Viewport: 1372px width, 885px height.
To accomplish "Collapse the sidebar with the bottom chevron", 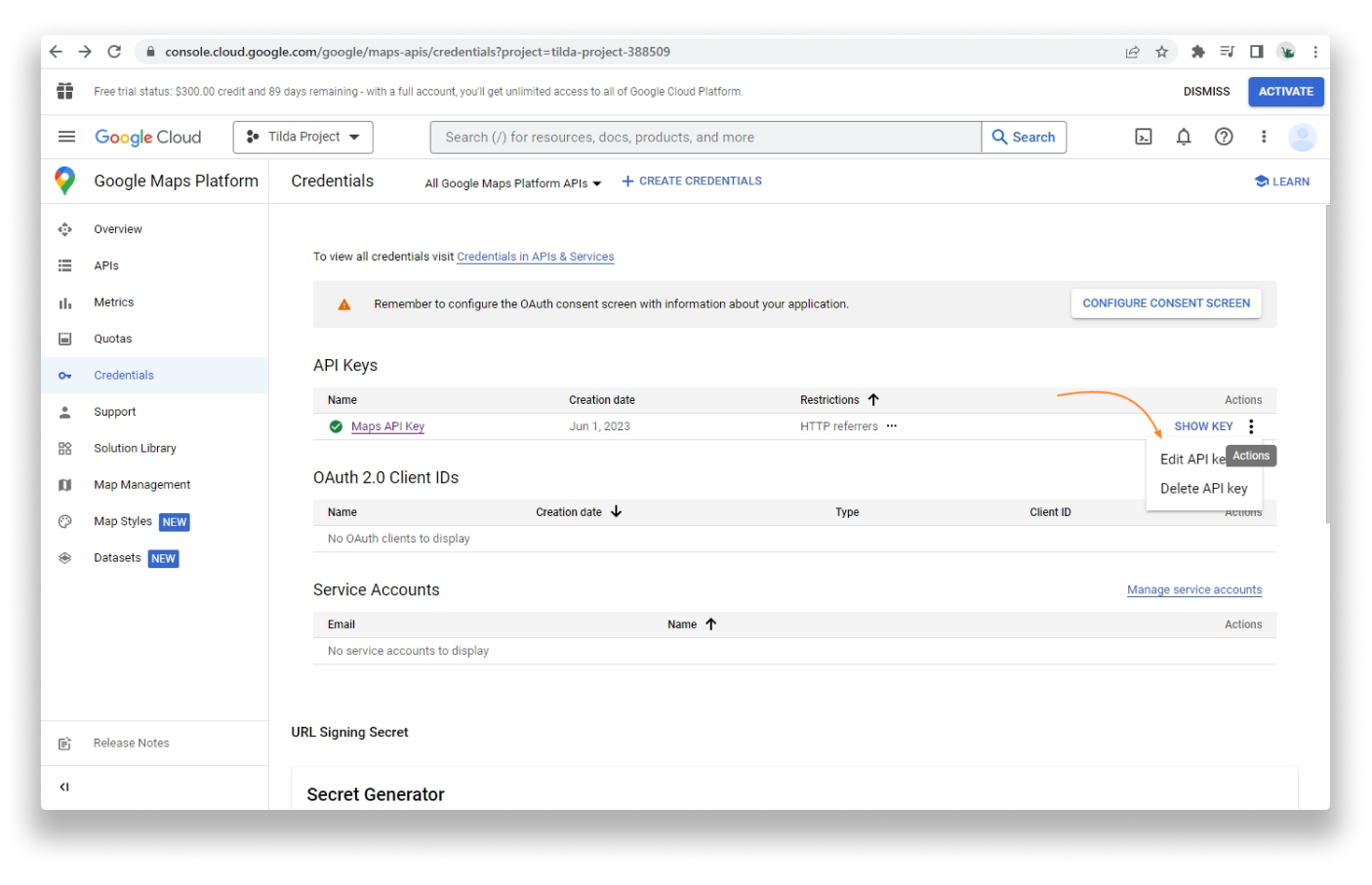I will coord(64,786).
